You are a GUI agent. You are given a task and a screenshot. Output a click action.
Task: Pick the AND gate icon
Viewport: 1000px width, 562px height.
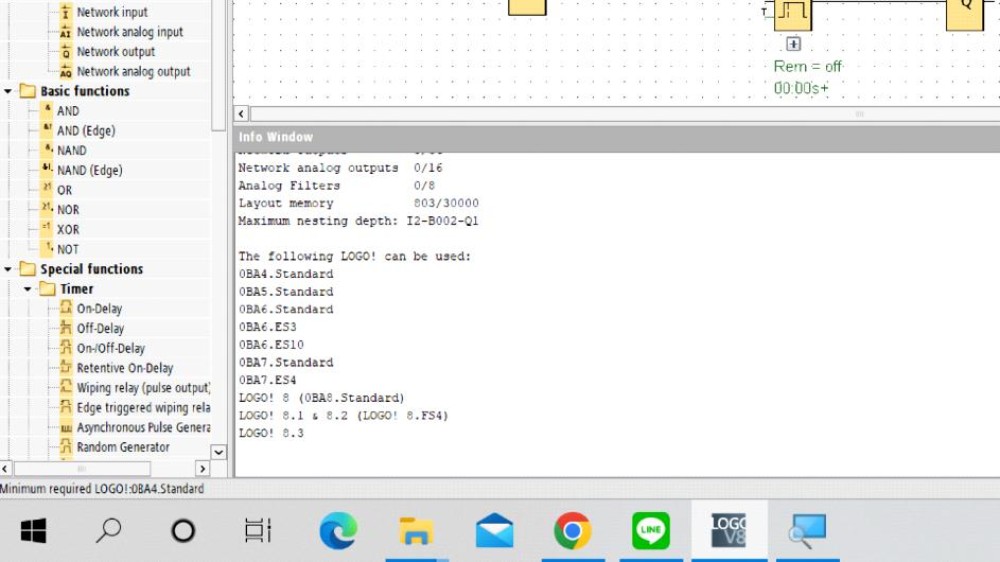pyautogui.click(x=47, y=110)
